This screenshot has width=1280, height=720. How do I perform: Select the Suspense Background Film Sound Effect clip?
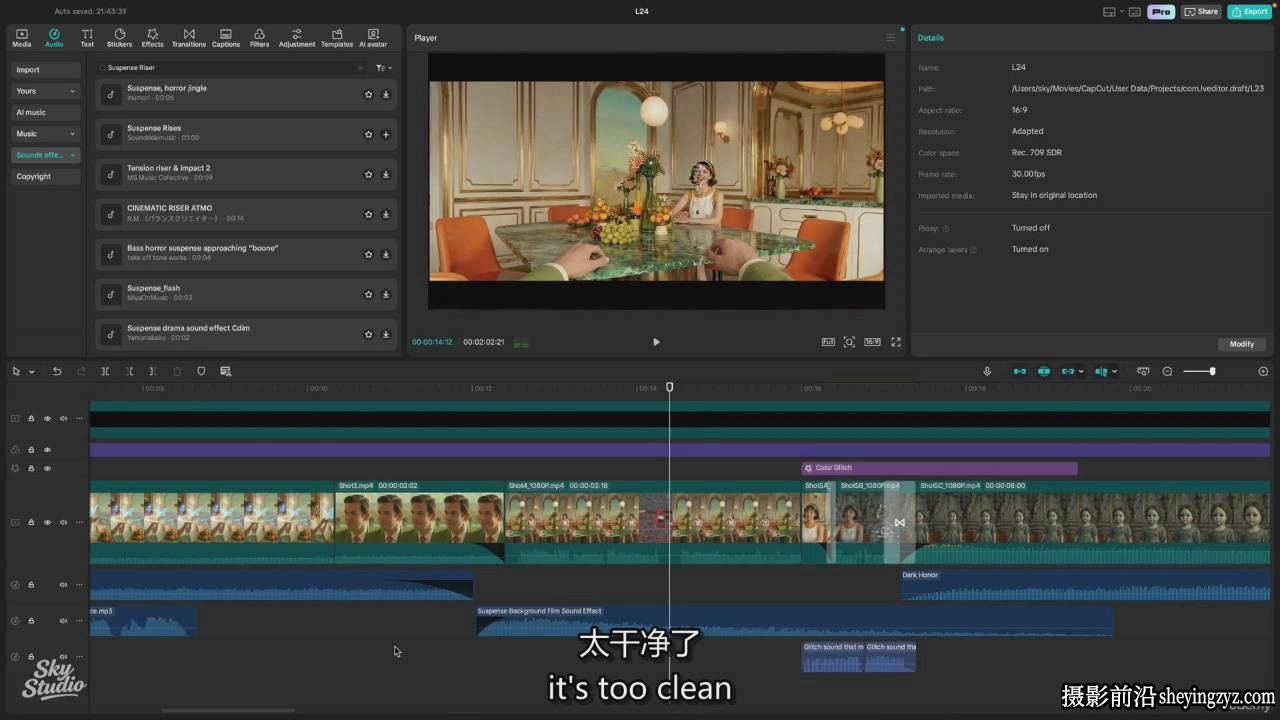point(794,621)
